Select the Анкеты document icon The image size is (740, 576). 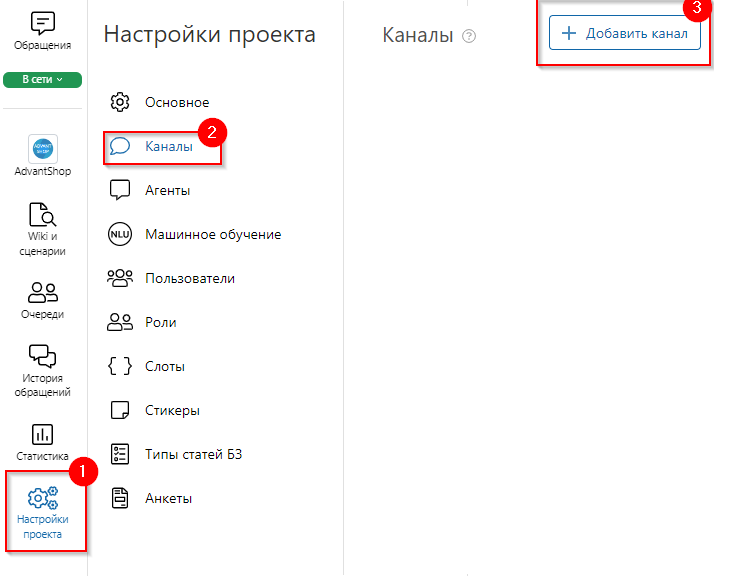tap(120, 498)
